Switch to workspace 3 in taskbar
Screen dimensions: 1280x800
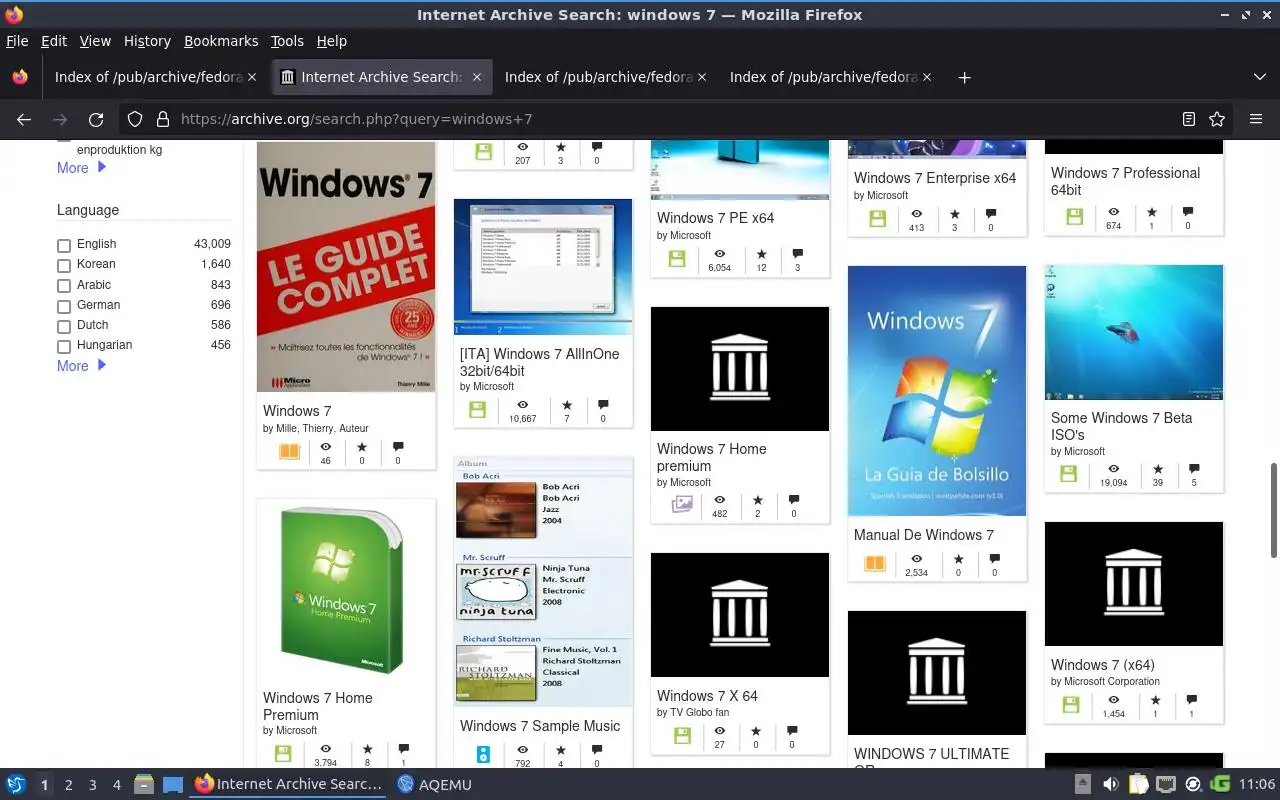93,785
